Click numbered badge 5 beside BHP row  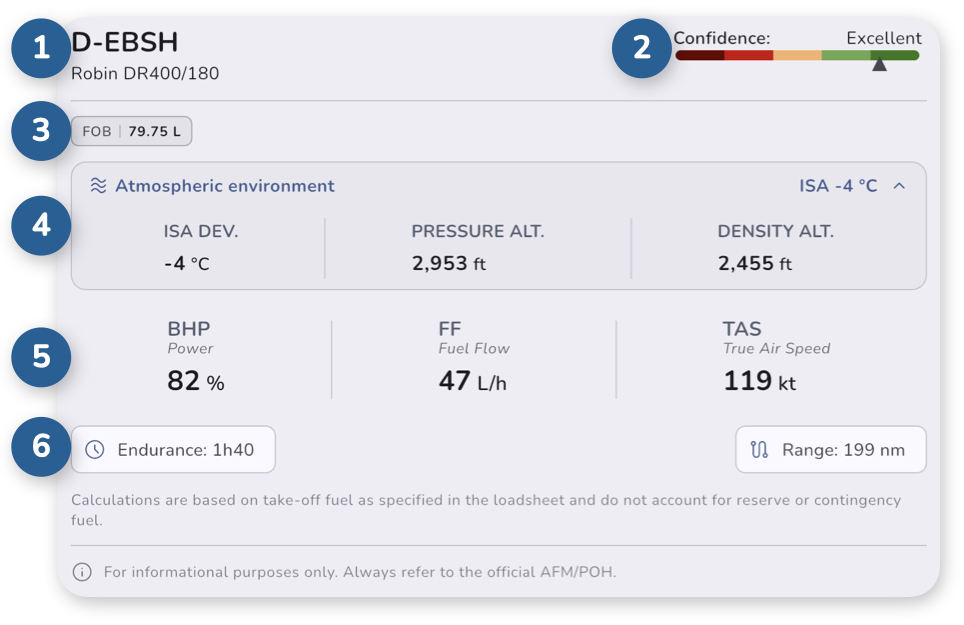[x=41, y=357]
